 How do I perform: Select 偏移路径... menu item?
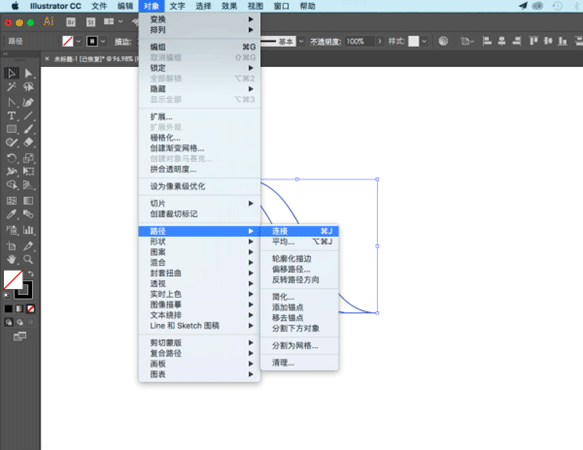tap(300, 269)
